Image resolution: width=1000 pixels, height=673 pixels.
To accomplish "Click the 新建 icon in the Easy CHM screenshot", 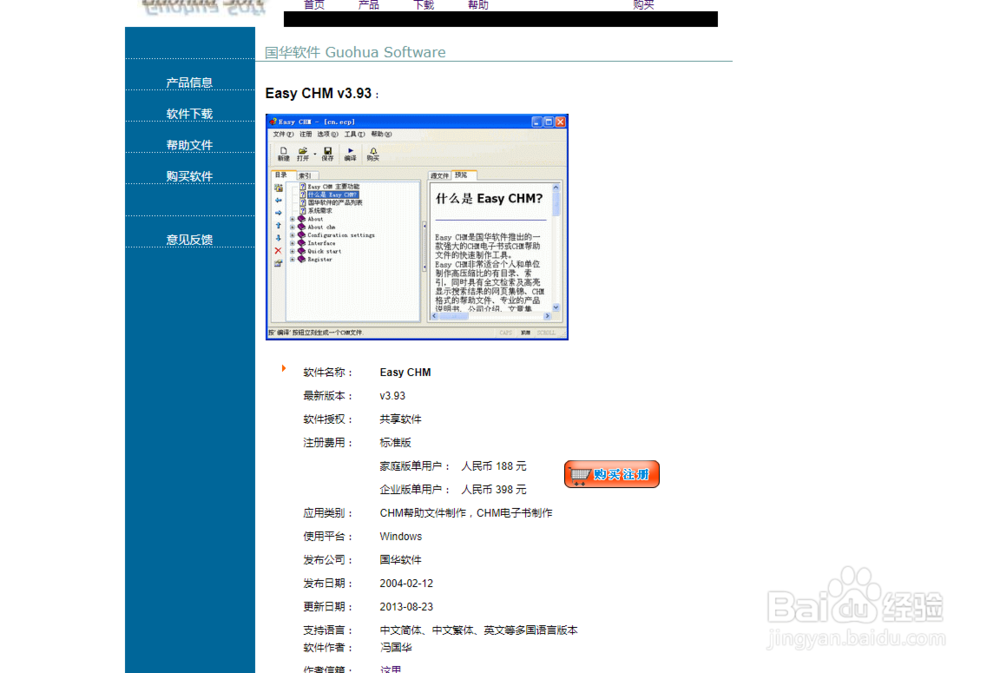I will click(284, 154).
